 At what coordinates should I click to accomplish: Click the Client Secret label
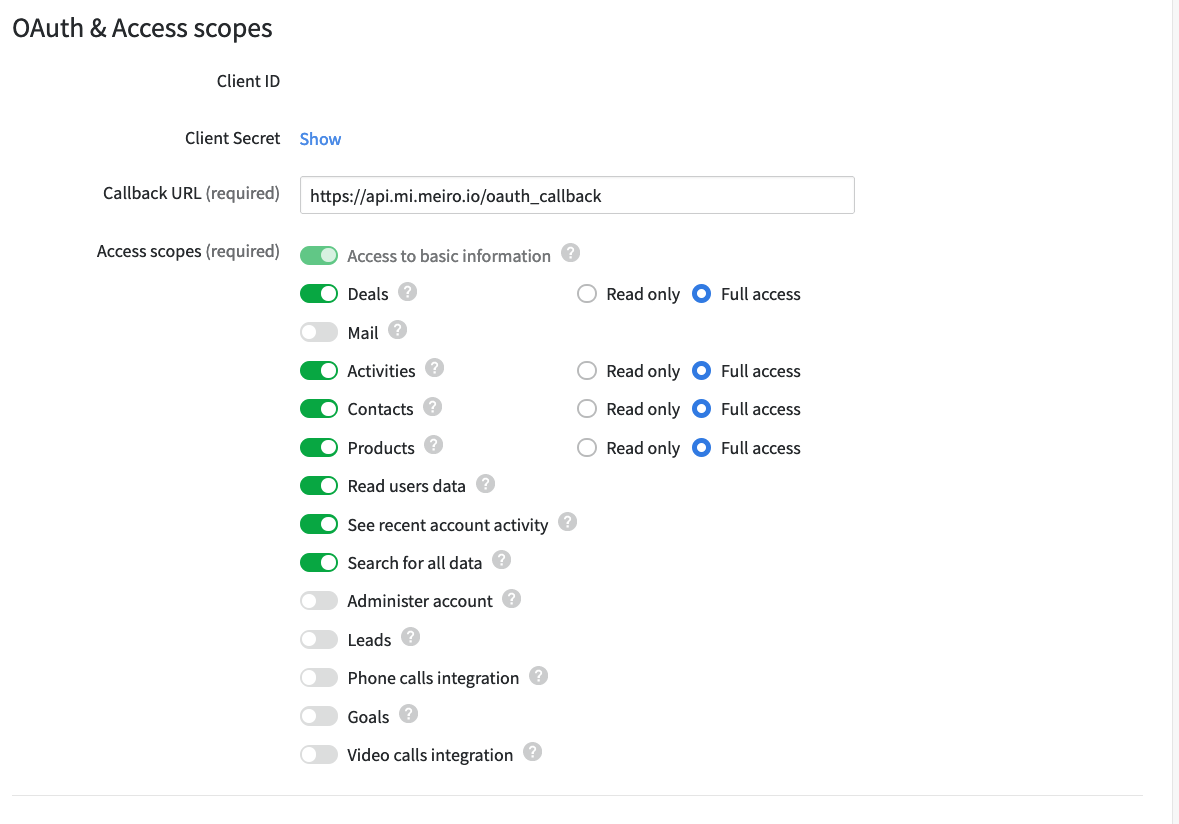(x=232, y=138)
